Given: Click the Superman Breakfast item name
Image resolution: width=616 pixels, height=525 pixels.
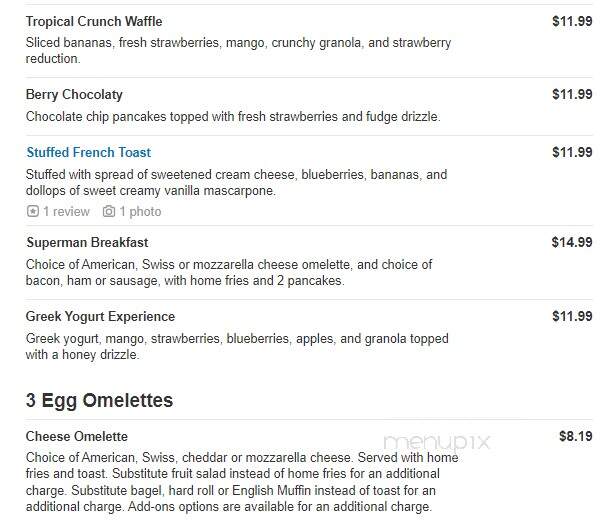Looking at the screenshot, I should click(87, 242).
